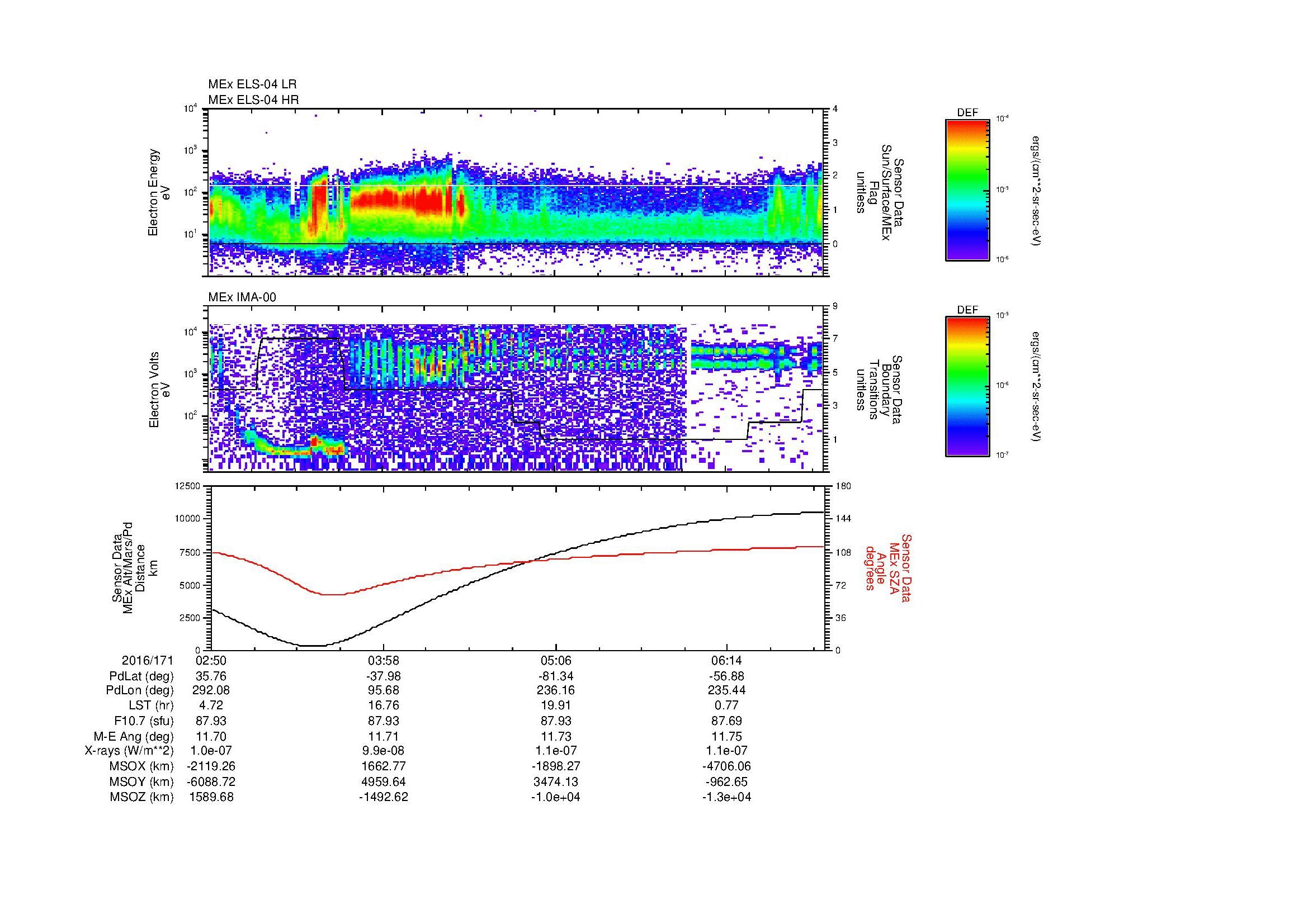Image resolution: width=1308 pixels, height=924 pixels.
Task: Click the lower colorbar units label
Action: pyautogui.click(x=1036, y=387)
